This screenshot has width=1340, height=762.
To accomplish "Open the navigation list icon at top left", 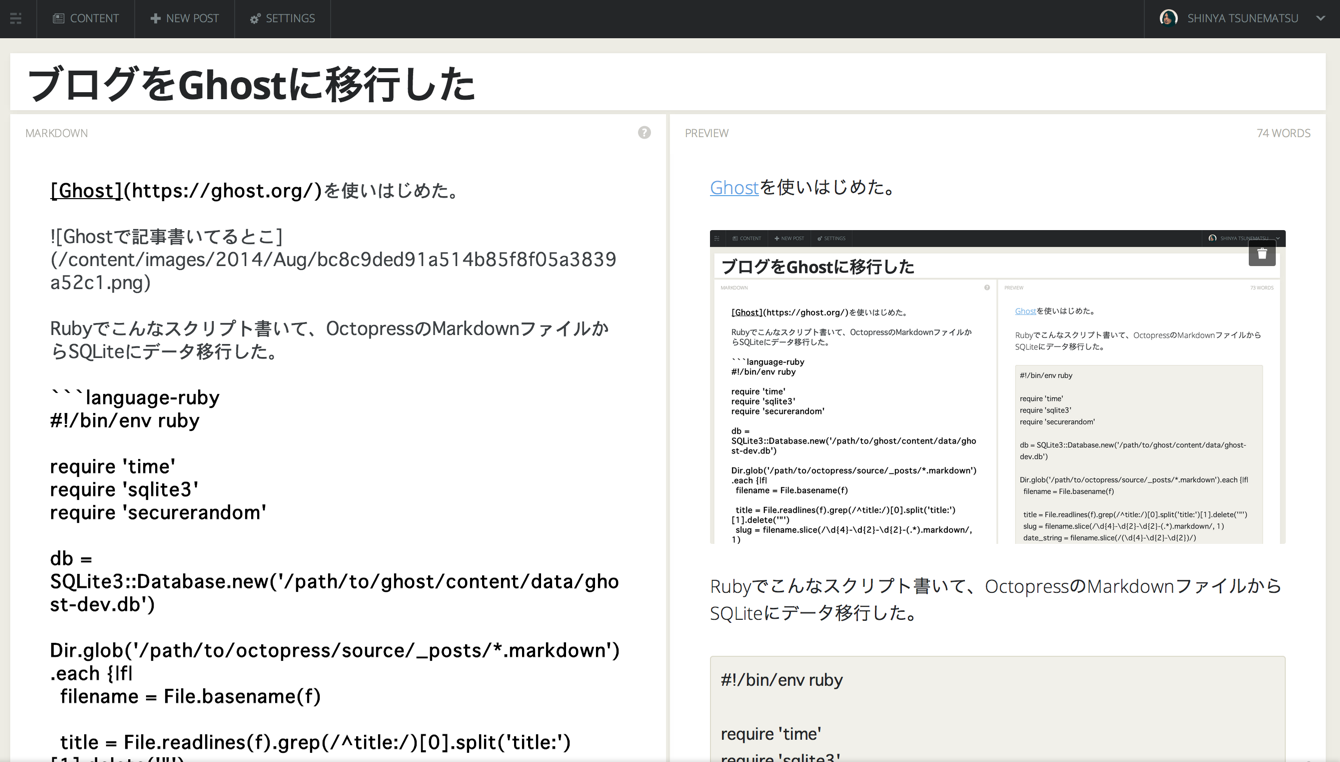I will tap(16, 18).
